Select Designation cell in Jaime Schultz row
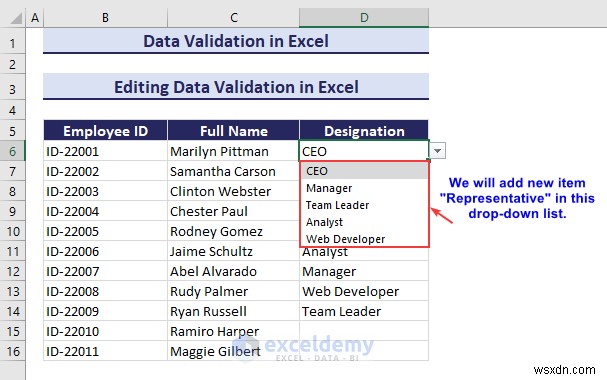Viewport: 607px width, 380px height. tap(364, 254)
